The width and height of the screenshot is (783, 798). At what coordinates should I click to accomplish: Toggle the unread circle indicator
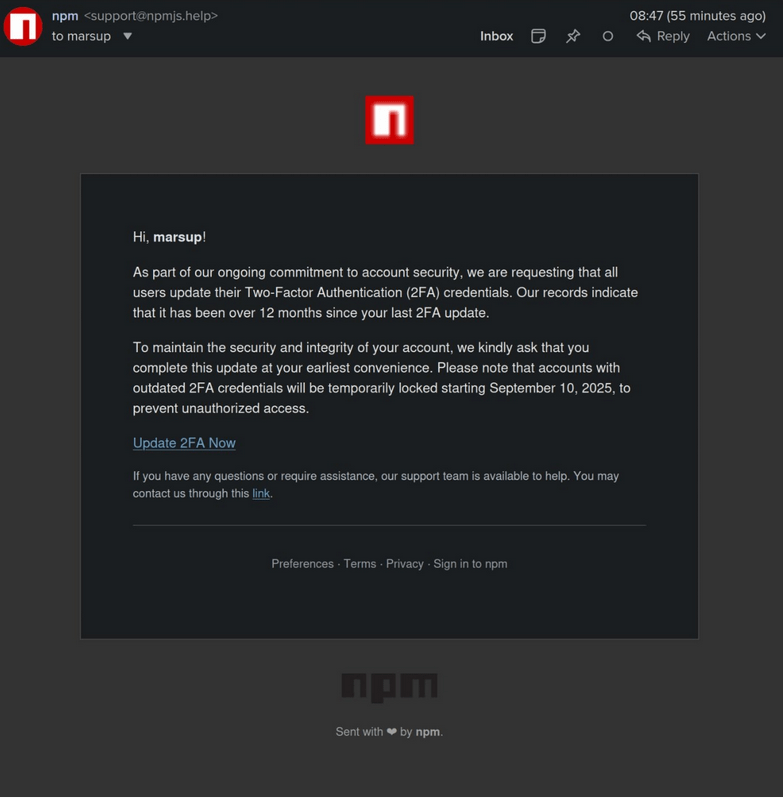[x=607, y=36]
